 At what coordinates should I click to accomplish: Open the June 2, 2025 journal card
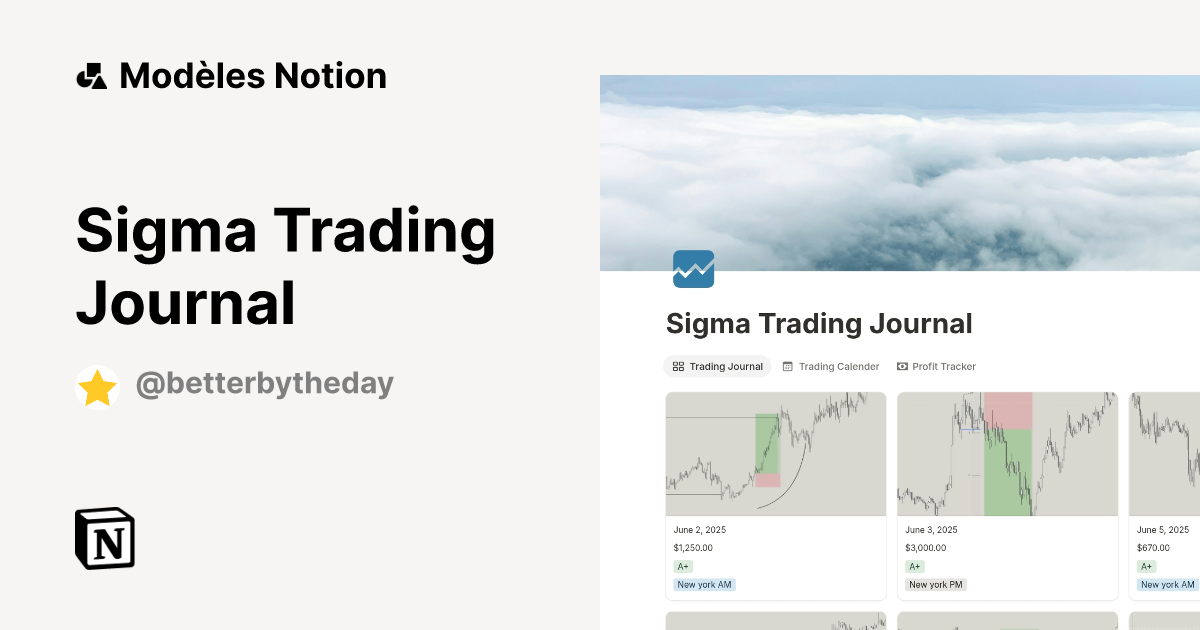(x=775, y=453)
